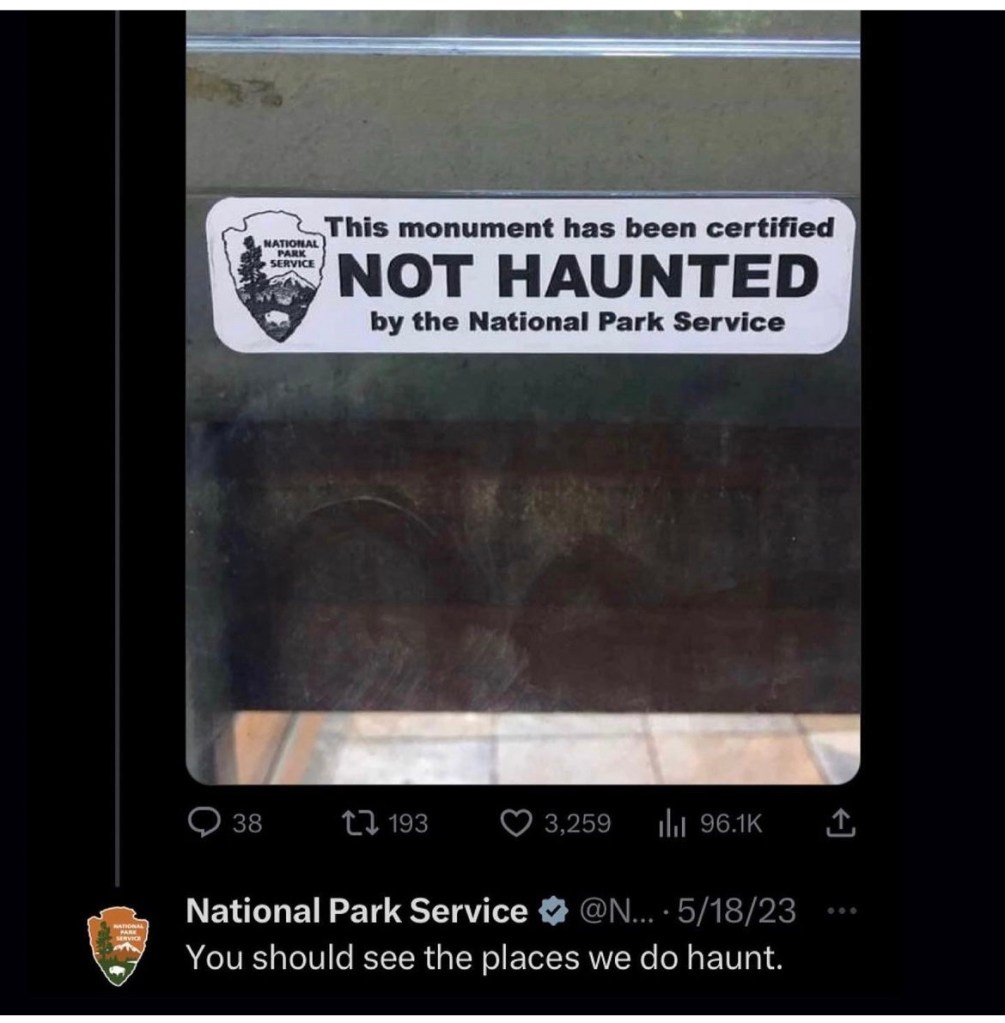View analytics via the bar chart icon

672,823
